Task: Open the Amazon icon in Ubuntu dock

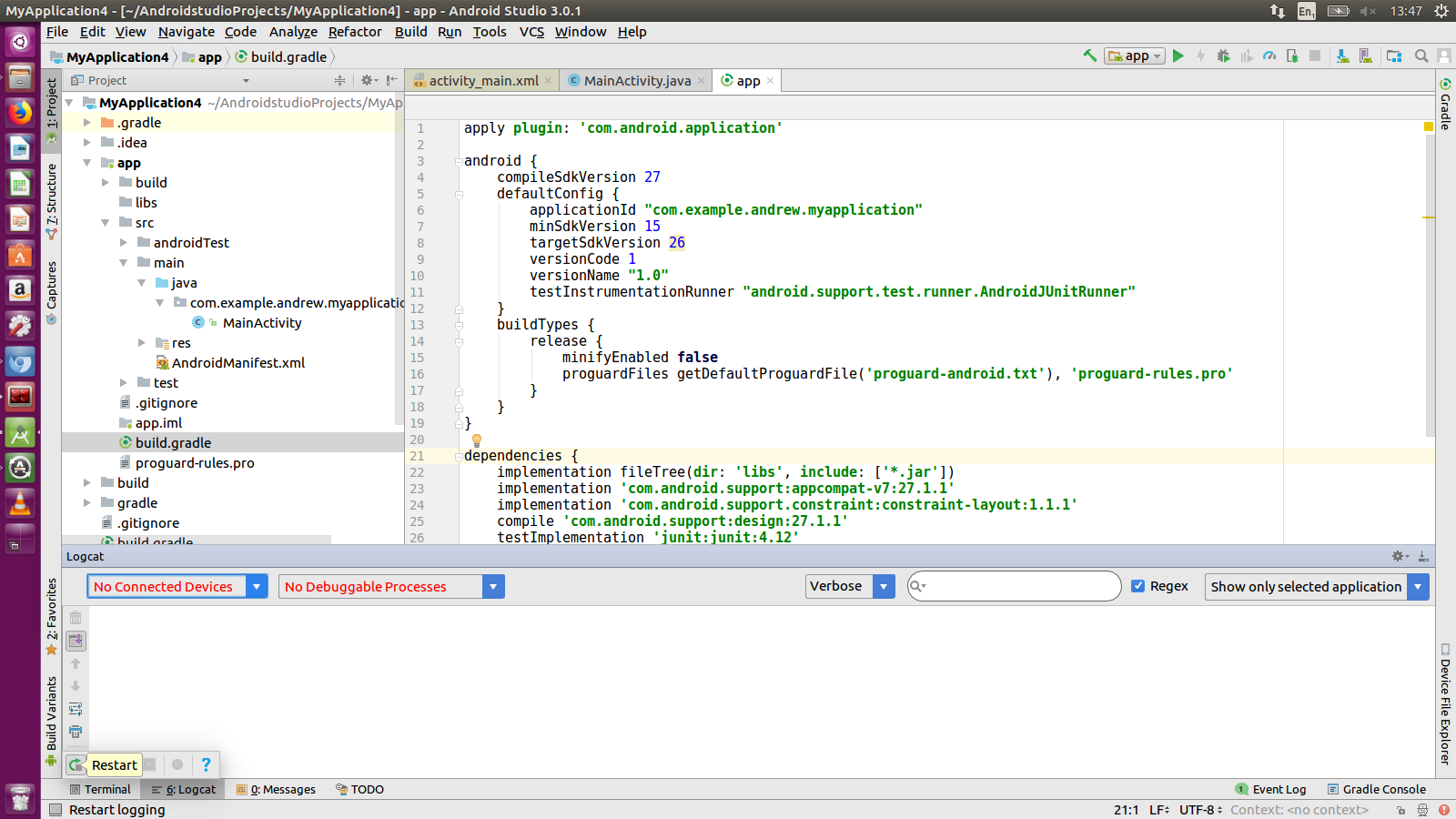Action: [20, 290]
